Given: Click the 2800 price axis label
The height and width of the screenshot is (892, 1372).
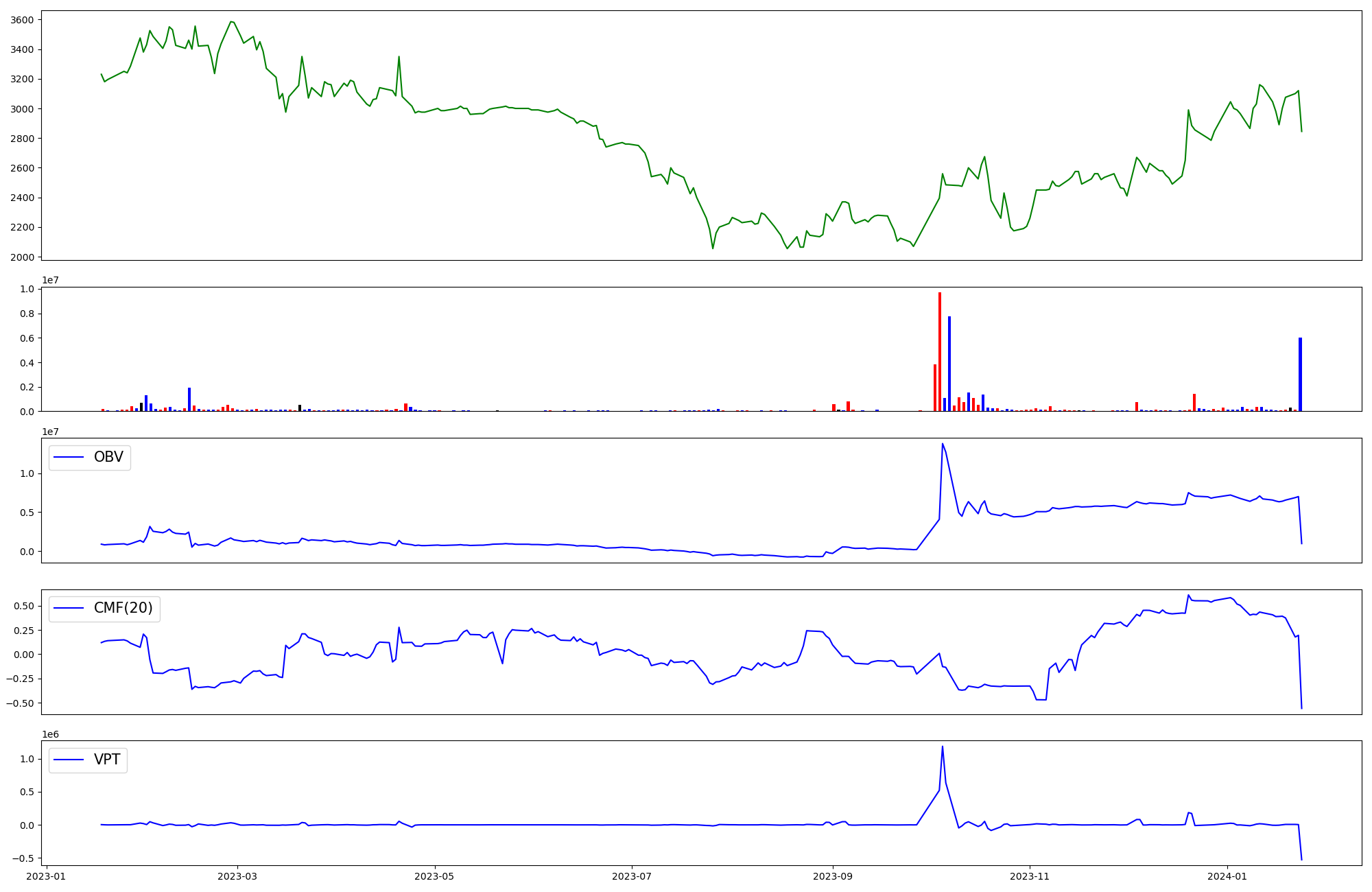Looking at the screenshot, I should coord(22,138).
